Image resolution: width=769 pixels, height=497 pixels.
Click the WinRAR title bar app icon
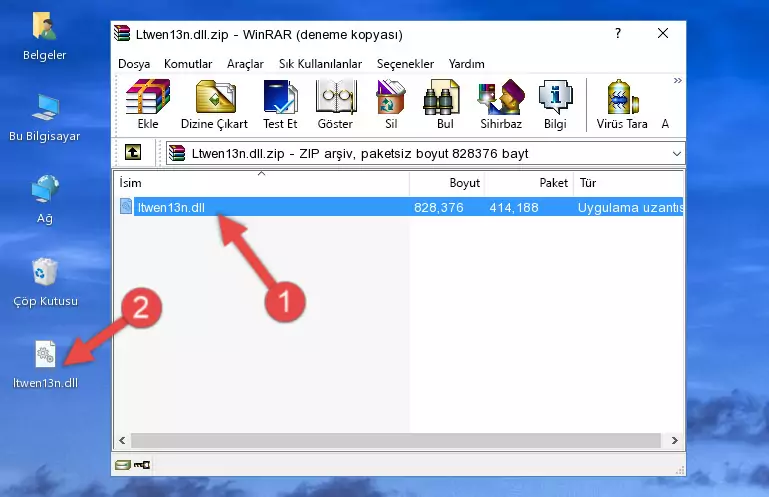(x=122, y=34)
